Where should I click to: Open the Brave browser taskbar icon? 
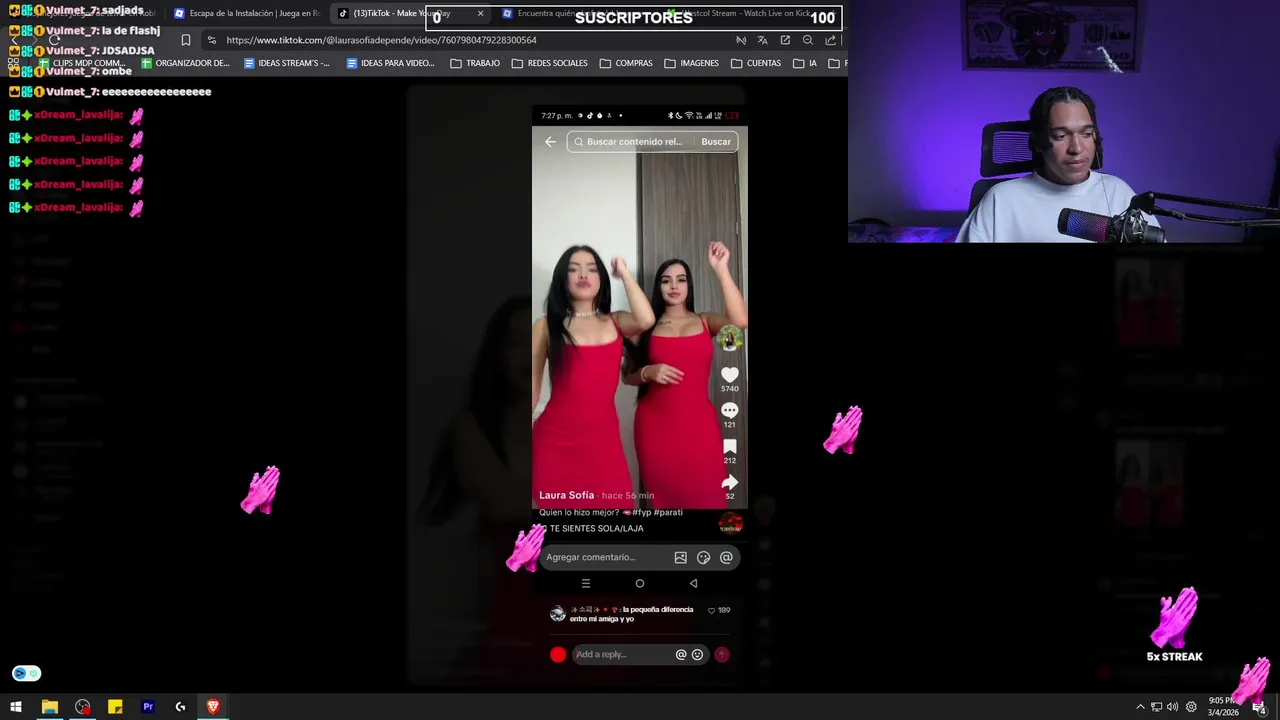(x=213, y=707)
